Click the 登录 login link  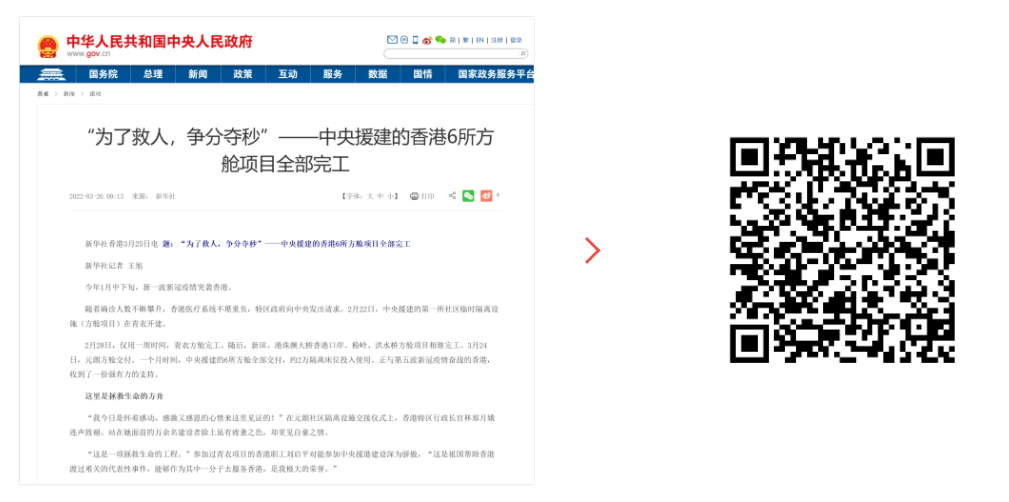point(516,40)
